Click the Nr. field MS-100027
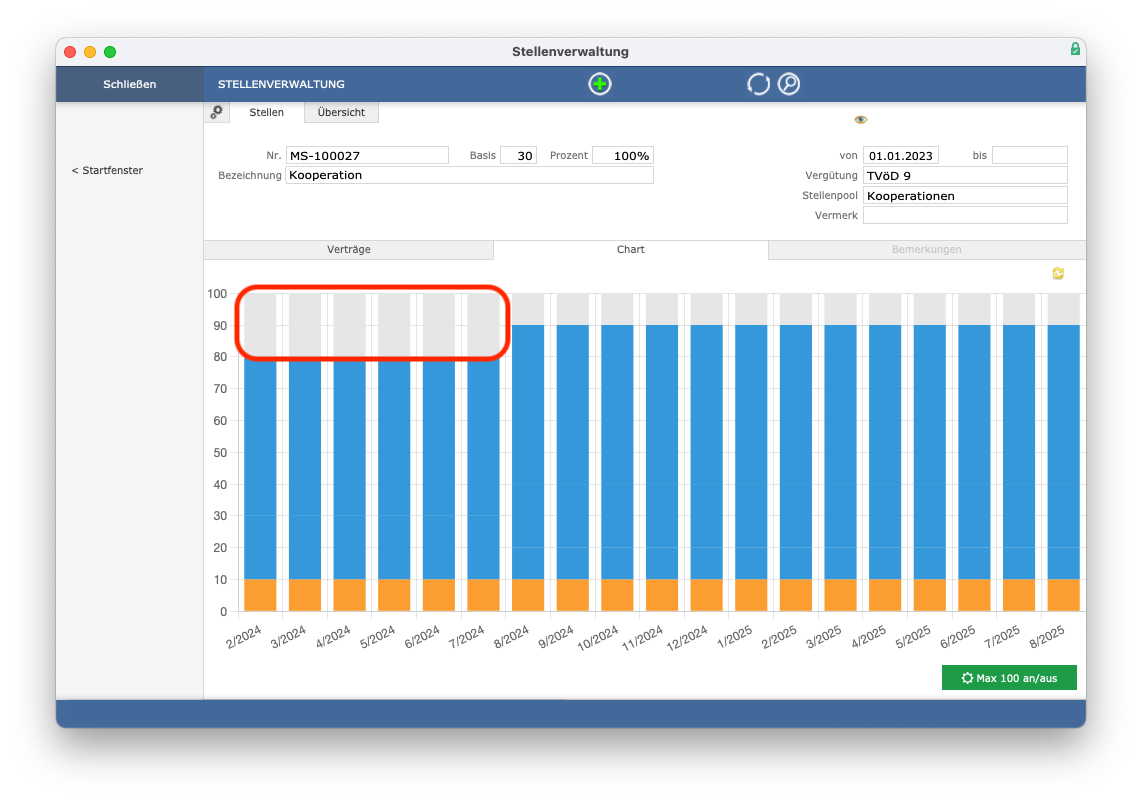The image size is (1142, 802). point(367,155)
